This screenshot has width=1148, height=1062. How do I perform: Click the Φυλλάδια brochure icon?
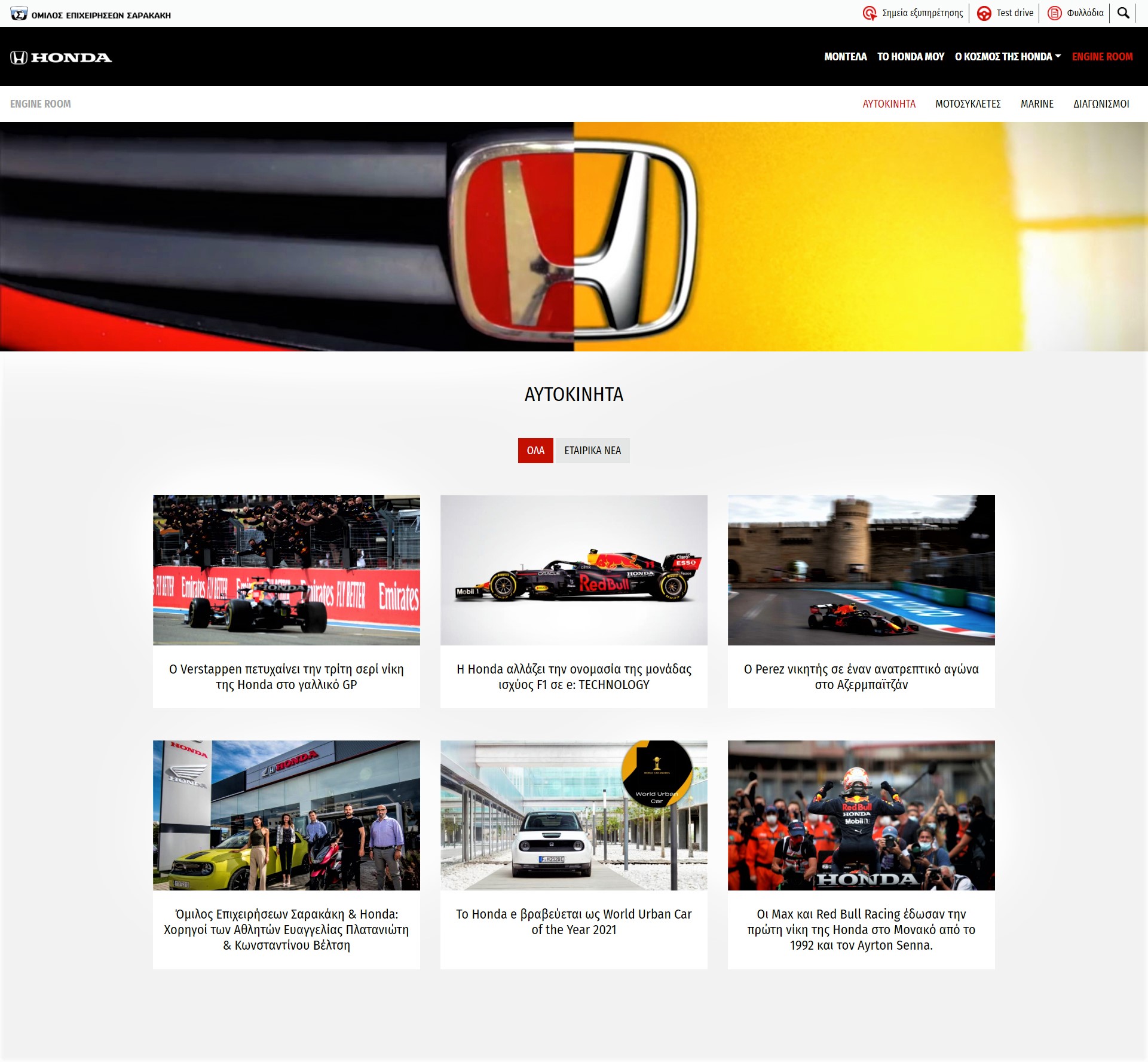(1055, 13)
